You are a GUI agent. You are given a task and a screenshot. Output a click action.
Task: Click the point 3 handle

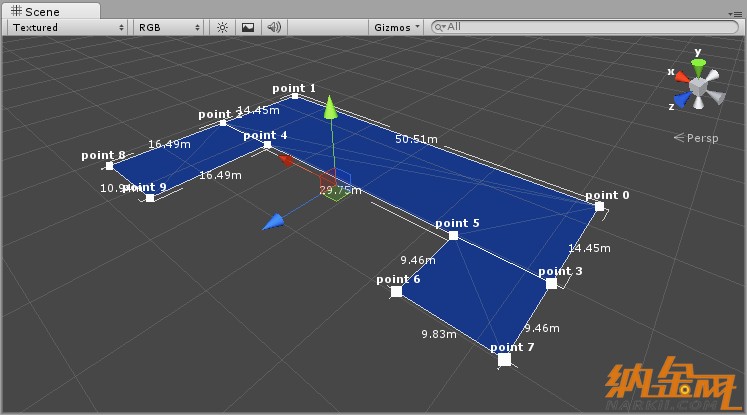551,284
